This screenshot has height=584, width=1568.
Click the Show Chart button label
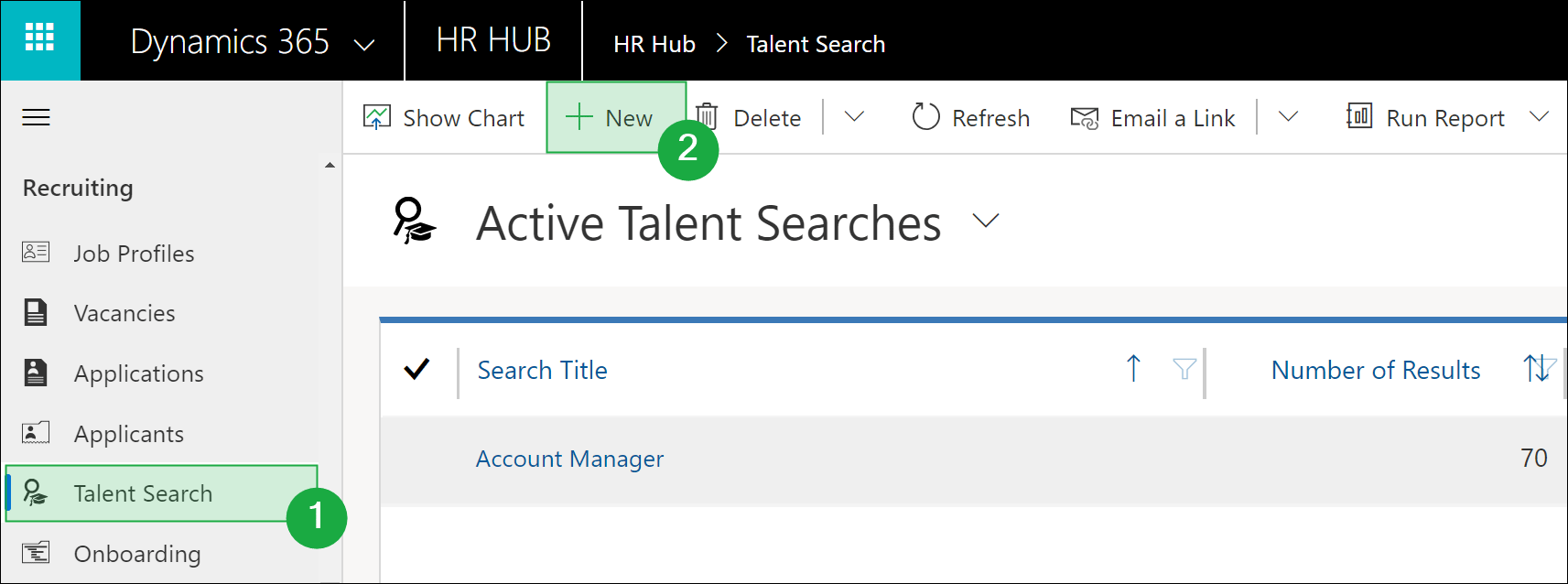tap(463, 118)
